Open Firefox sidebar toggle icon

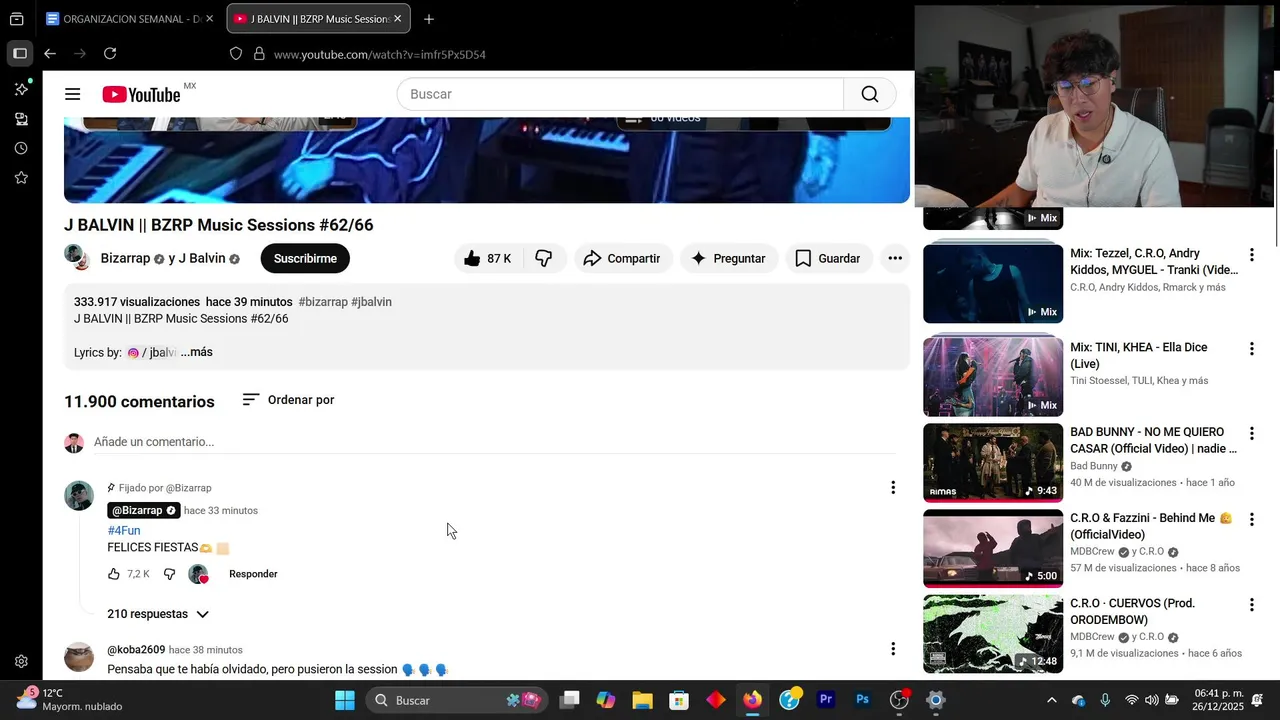[20, 54]
